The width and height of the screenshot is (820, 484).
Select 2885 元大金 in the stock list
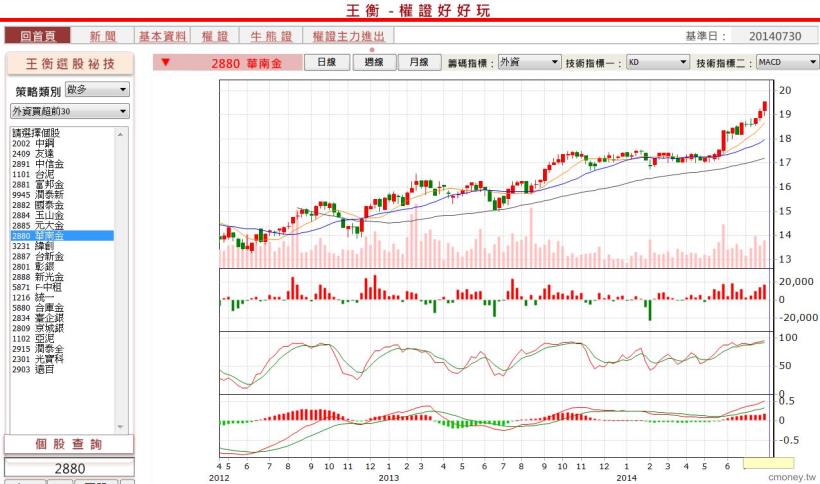pyautogui.click(x=62, y=225)
